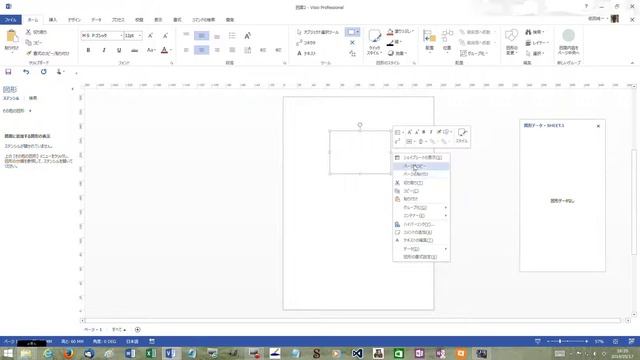
Task: Click the bullets list icon
Action: (x=232, y=36)
